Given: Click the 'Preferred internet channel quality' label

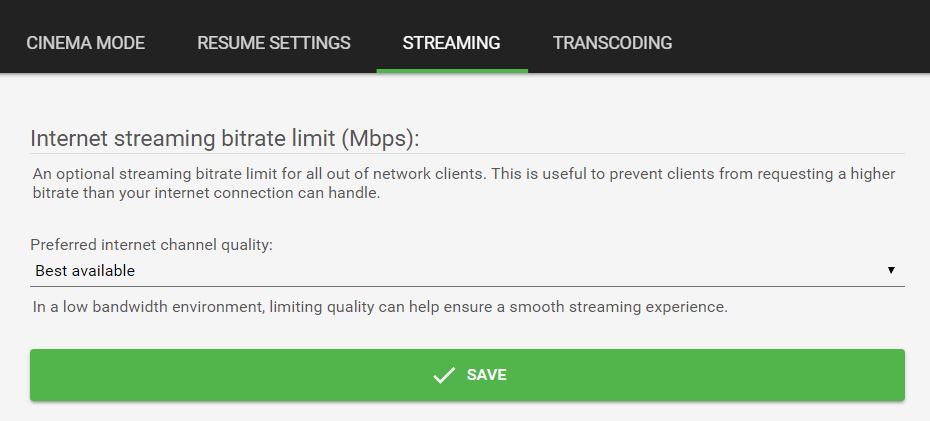Looking at the screenshot, I should click(x=151, y=244).
